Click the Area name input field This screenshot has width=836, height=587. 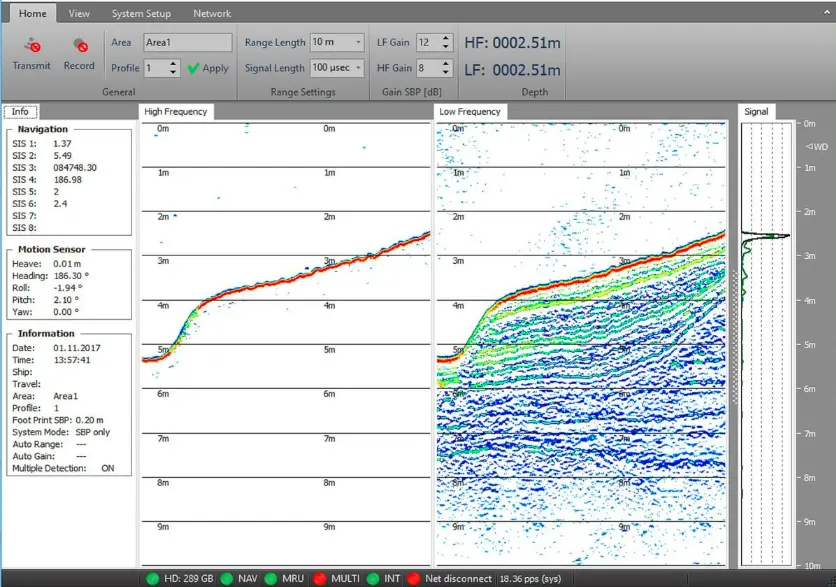coord(188,43)
